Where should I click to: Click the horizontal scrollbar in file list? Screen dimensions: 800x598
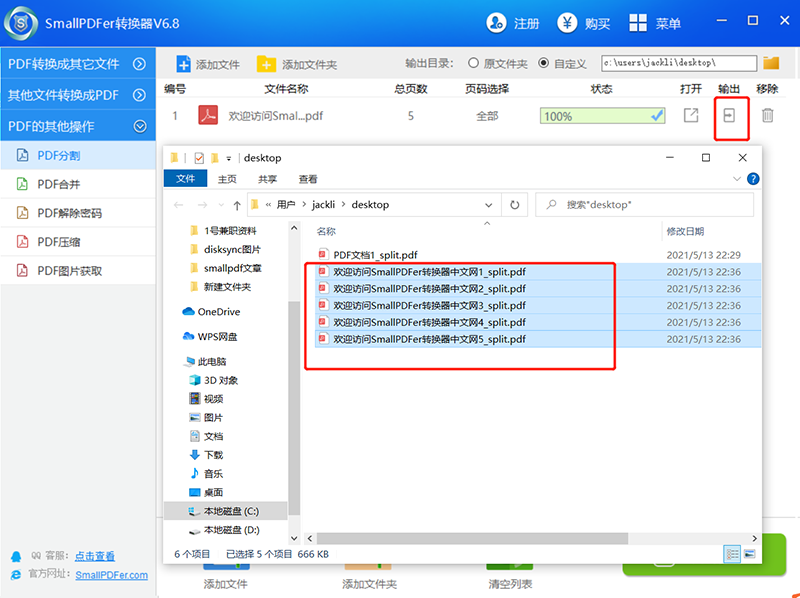tap(472, 538)
